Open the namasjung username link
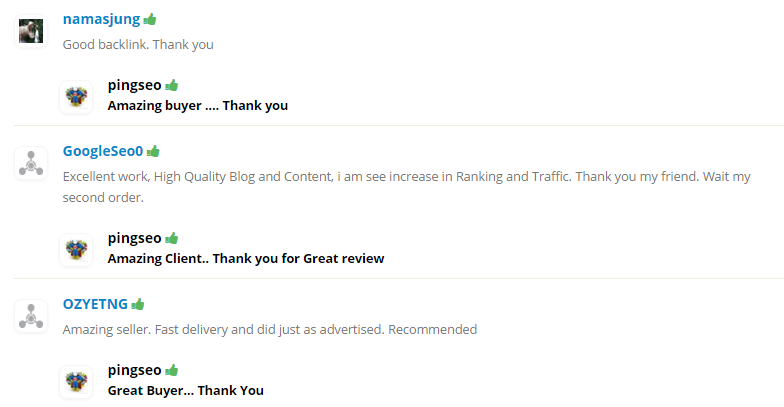This screenshot has height=407, width=784. 101,19
